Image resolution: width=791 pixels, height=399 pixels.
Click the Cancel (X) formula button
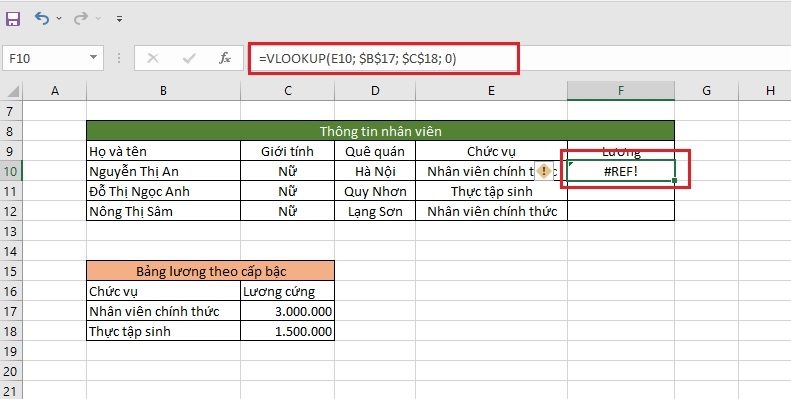point(153,59)
